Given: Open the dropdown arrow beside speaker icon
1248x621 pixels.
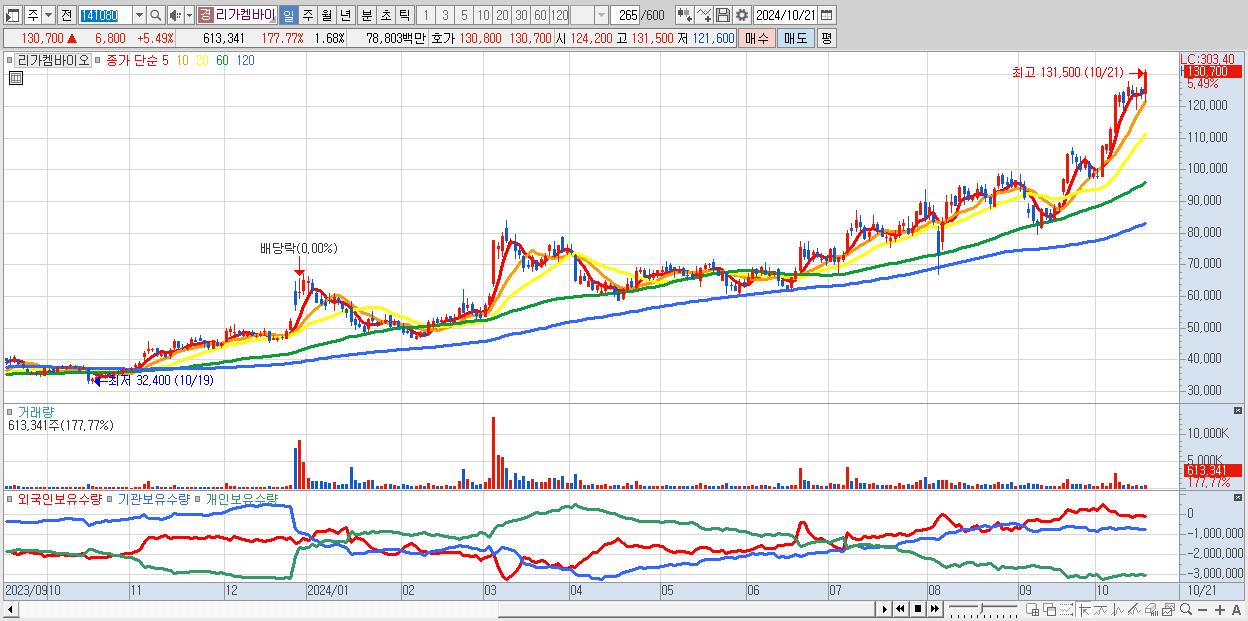Looking at the screenshot, I should [x=189, y=16].
